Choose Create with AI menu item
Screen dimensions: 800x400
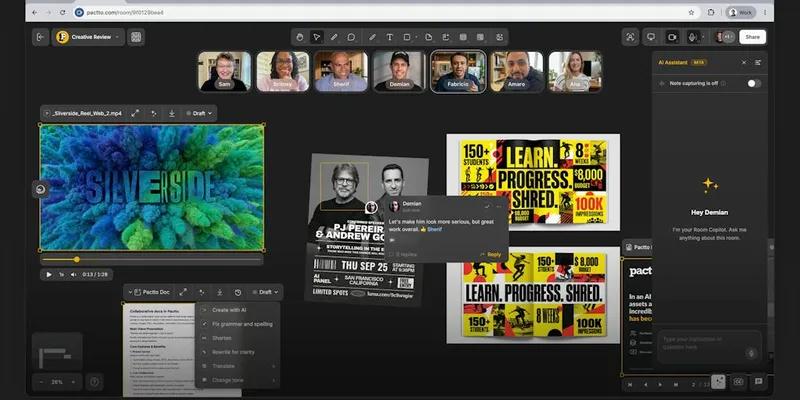[x=237, y=310]
